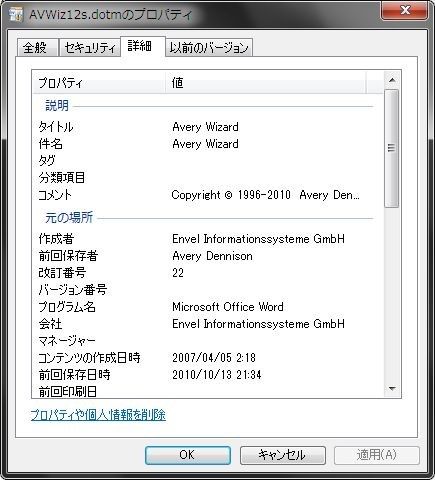Select the 件名 property label
This screenshot has width=435, height=480.
50,144
